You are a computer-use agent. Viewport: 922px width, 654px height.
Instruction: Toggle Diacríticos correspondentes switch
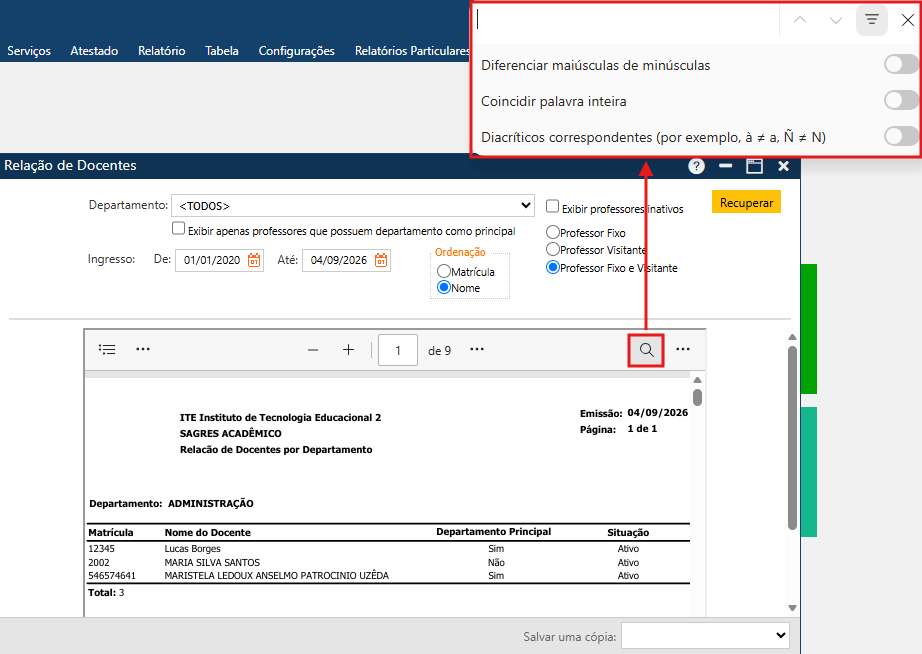901,136
